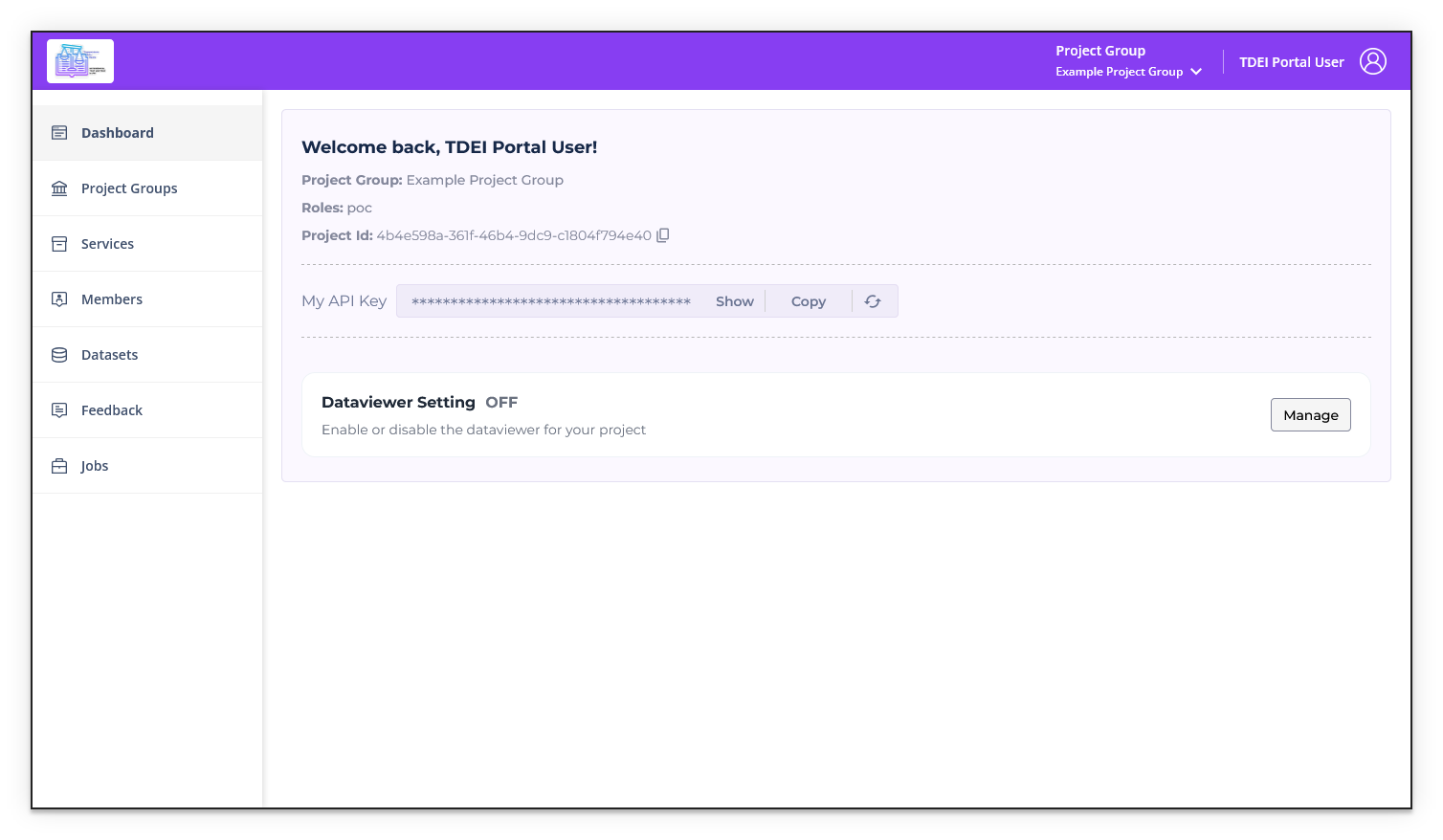
Task: Open Project Groups via its sidebar icon
Action: click(58, 188)
